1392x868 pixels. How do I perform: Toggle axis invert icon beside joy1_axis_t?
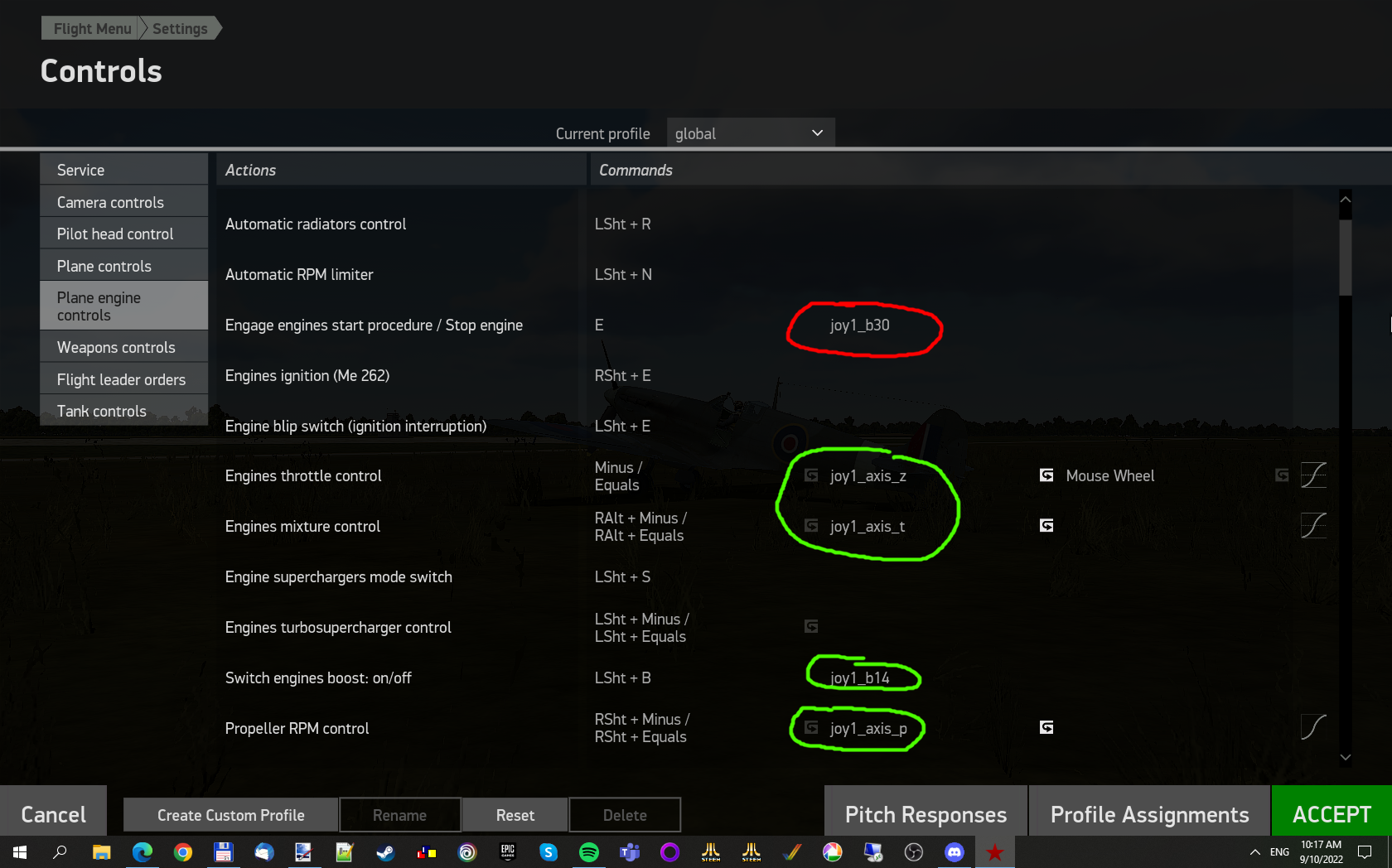click(x=811, y=526)
